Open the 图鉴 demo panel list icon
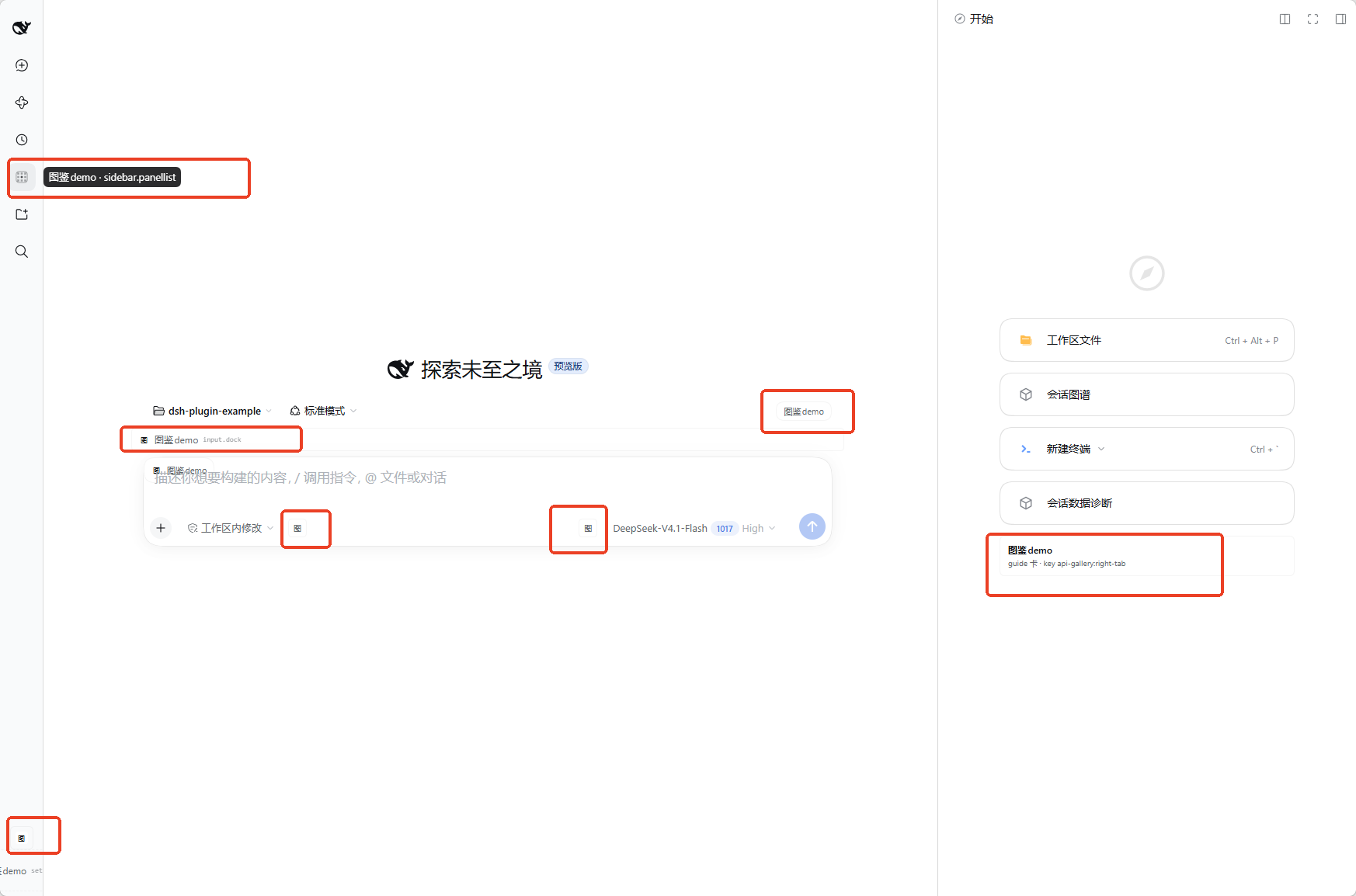This screenshot has width=1356, height=896. [22, 177]
